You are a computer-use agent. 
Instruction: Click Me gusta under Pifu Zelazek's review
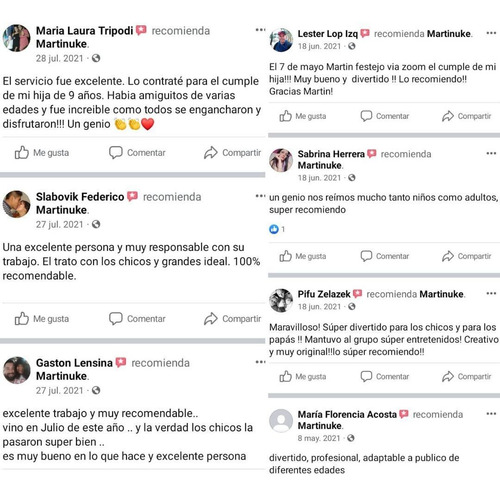point(303,376)
